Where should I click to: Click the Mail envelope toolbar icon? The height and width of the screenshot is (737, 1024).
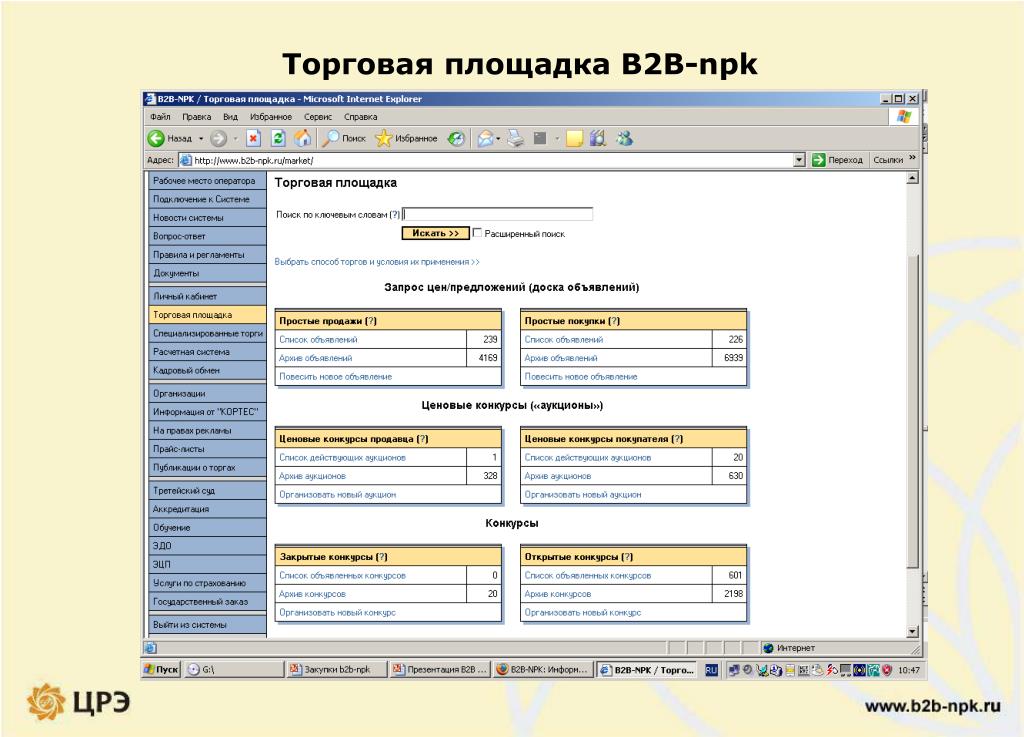coord(485,138)
